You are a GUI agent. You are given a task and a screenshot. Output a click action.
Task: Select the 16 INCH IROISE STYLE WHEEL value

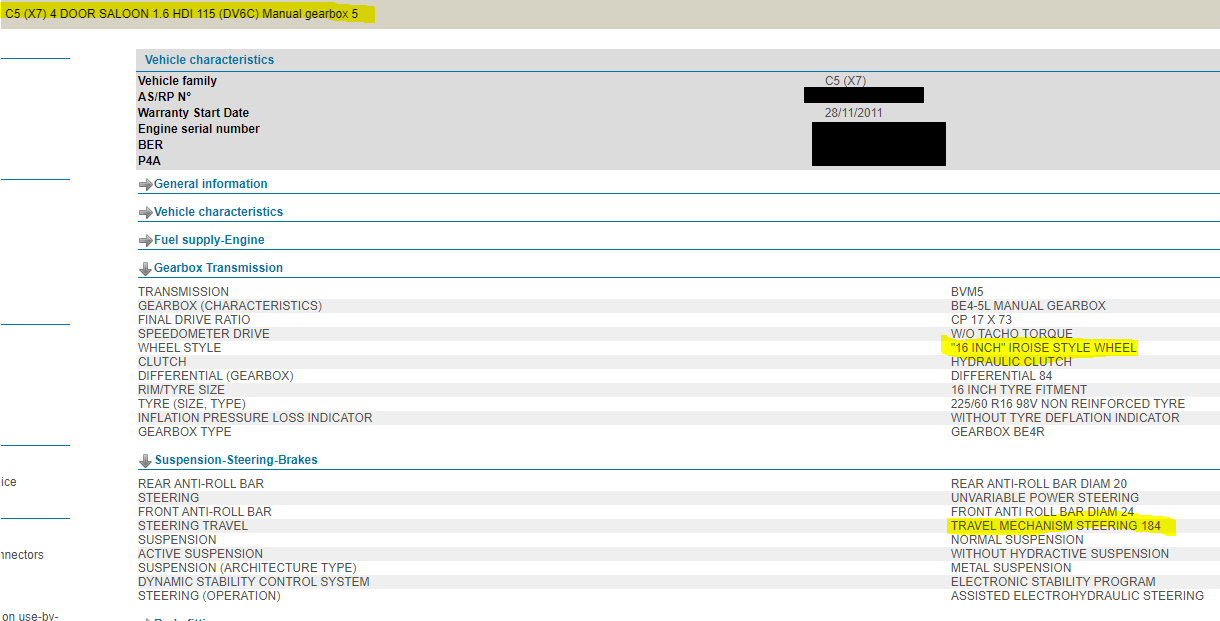(1044, 348)
